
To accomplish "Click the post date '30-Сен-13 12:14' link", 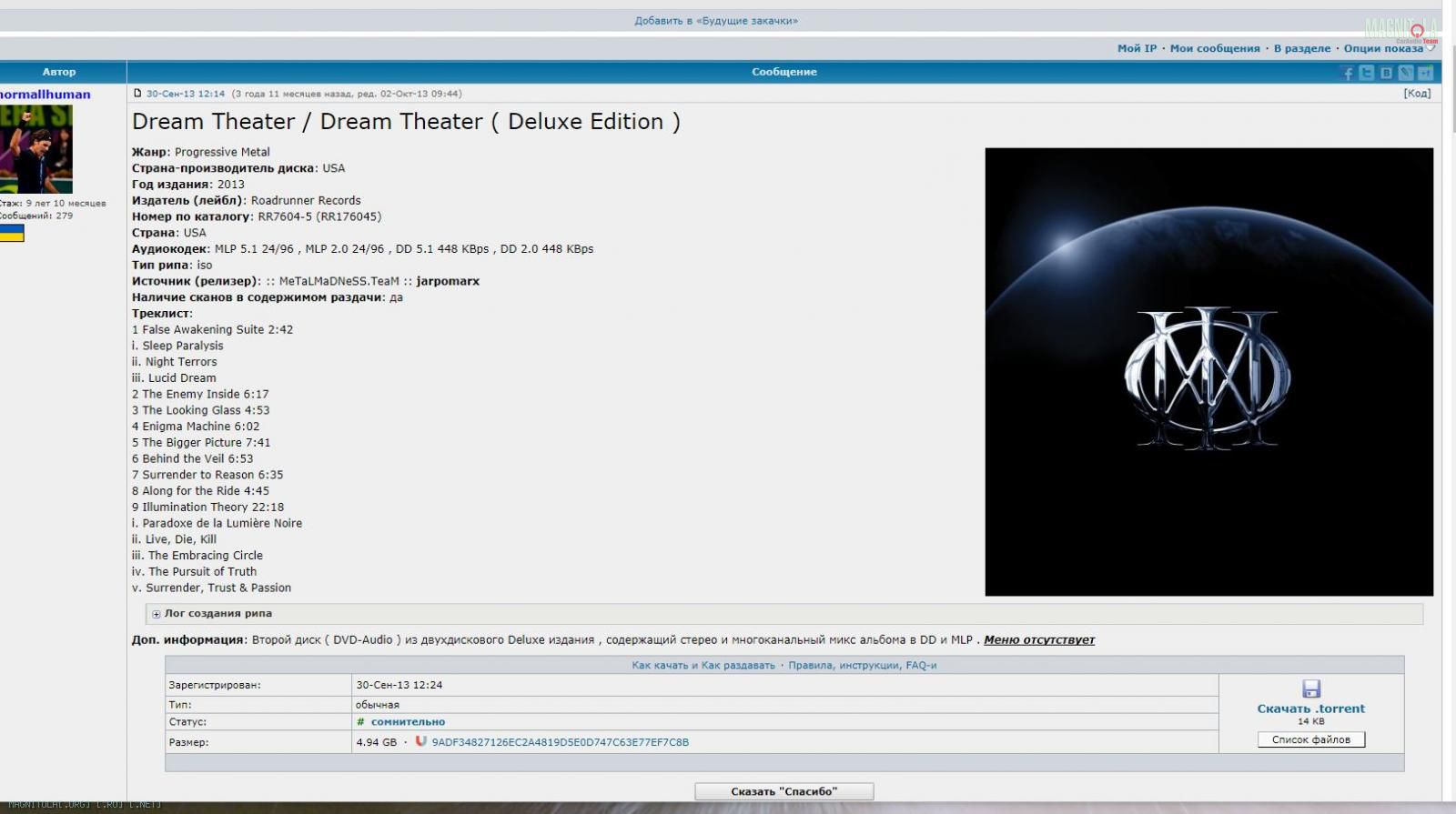I will click(x=186, y=94).
